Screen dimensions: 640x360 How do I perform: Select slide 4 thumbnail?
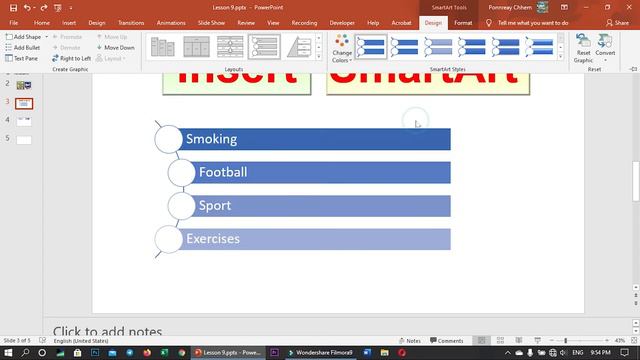point(24,121)
